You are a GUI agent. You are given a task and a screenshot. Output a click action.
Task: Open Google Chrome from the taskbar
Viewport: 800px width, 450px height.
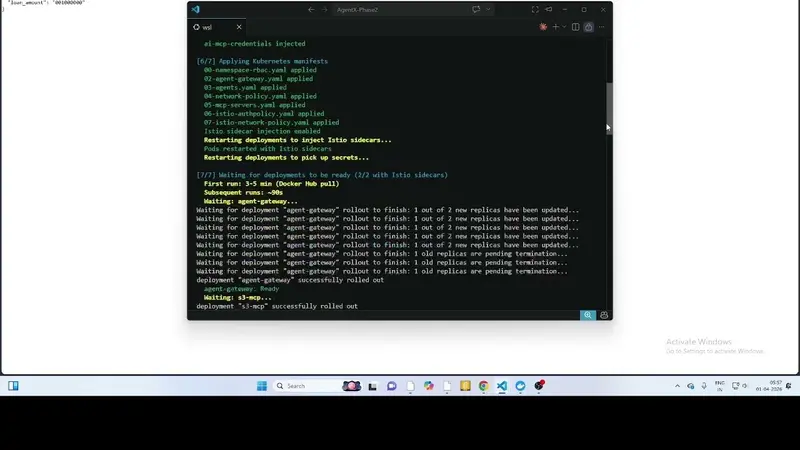pyautogui.click(x=484, y=386)
